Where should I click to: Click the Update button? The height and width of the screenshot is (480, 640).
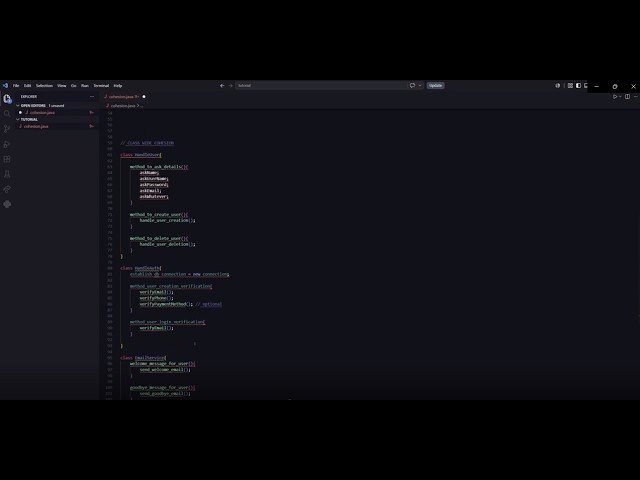coord(436,86)
